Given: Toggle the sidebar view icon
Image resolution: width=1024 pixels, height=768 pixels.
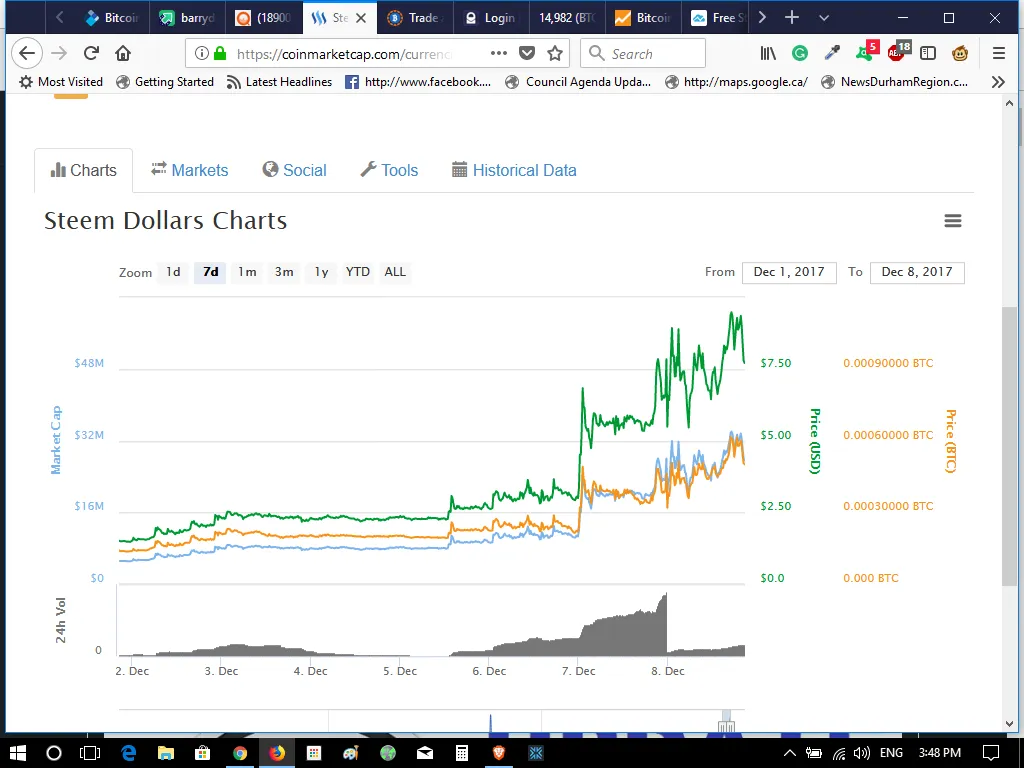Looking at the screenshot, I should [928, 54].
